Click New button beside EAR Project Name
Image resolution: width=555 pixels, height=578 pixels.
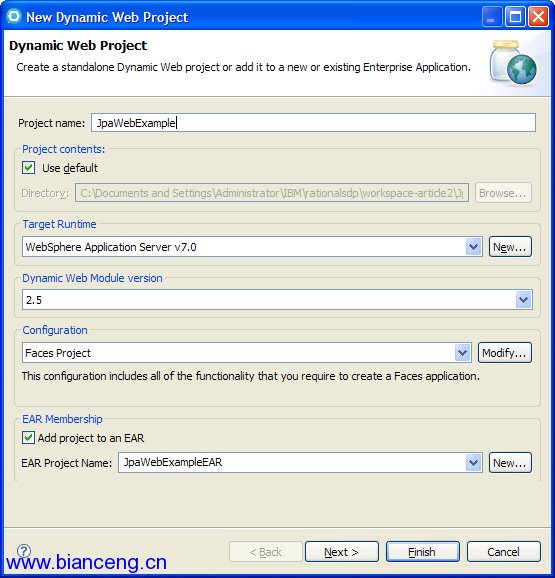(510, 462)
